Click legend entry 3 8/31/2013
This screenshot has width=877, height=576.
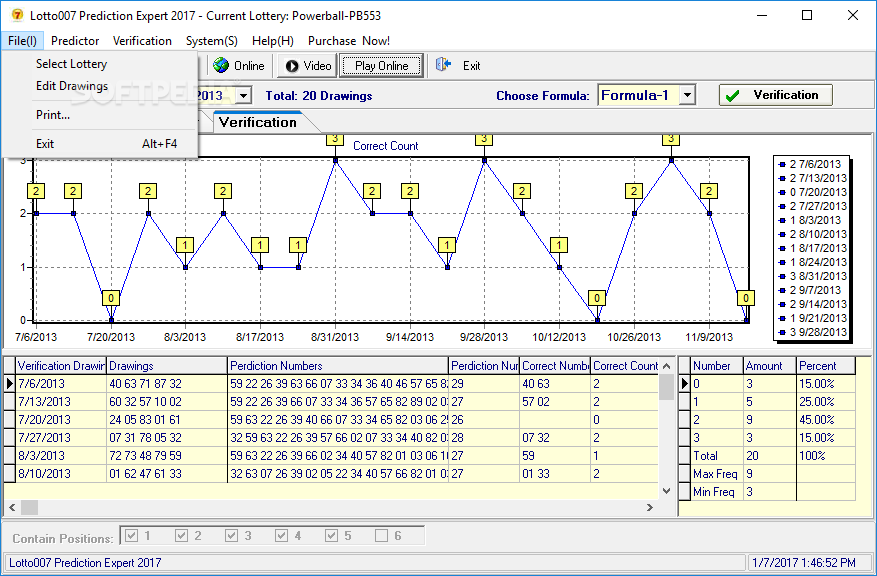813,276
